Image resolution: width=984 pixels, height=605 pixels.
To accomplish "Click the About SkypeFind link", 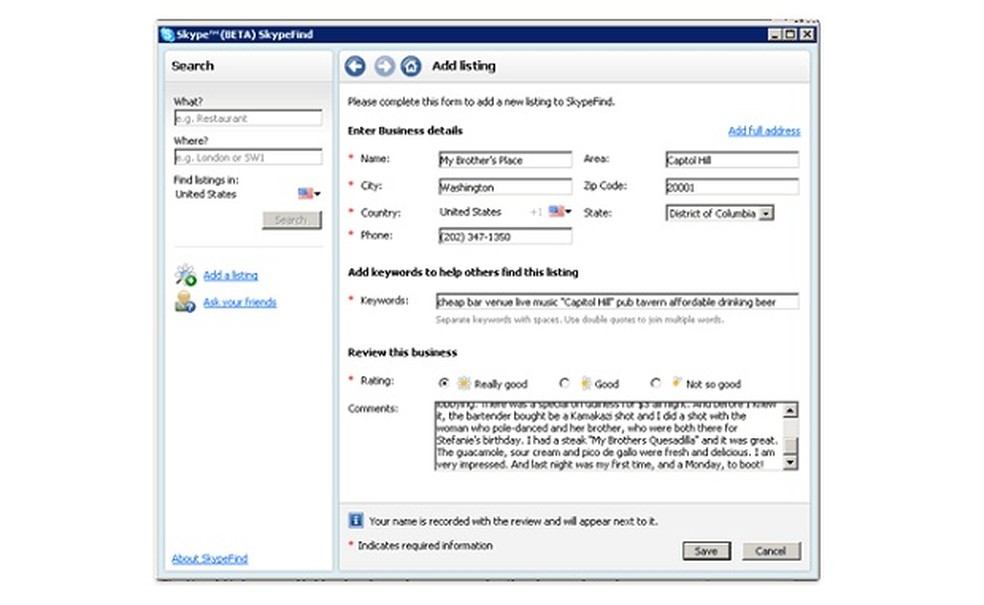I will tap(208, 559).
